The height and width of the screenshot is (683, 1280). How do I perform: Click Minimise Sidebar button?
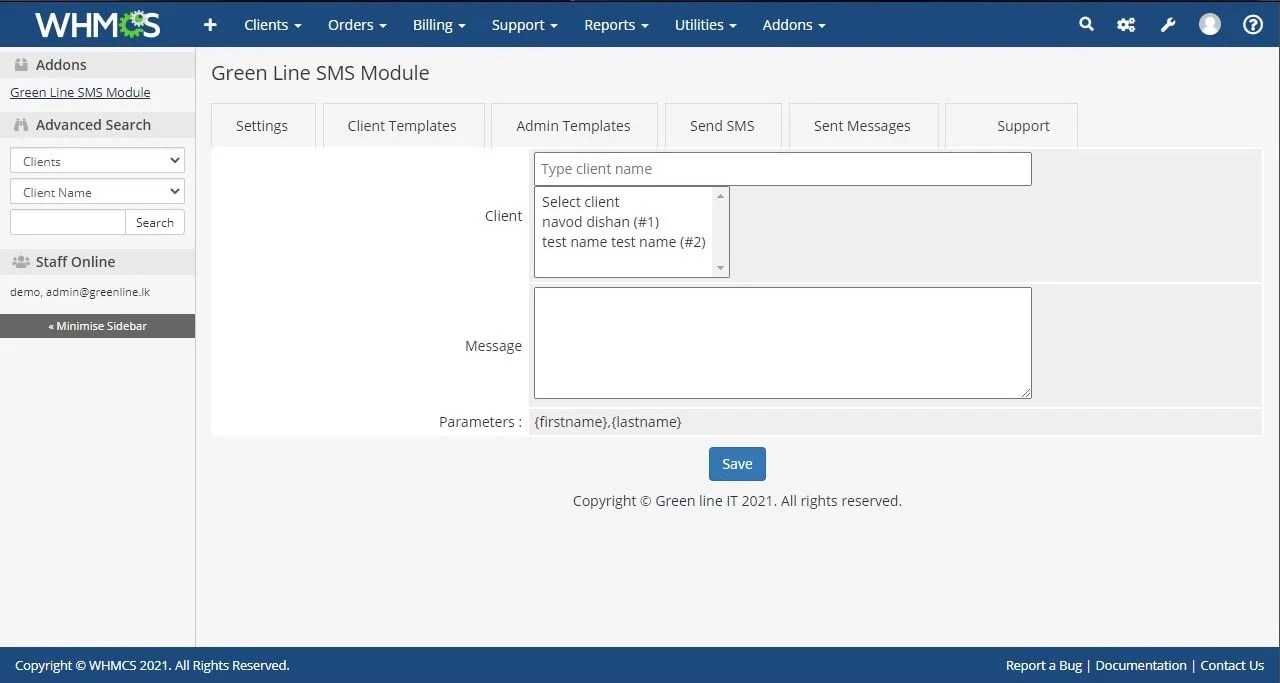97,326
